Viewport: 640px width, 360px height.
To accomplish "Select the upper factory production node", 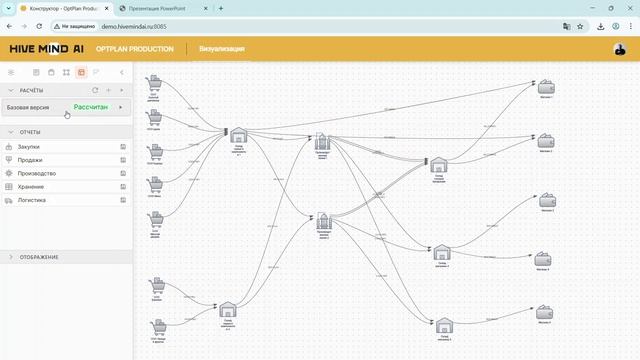I will coord(322,142).
